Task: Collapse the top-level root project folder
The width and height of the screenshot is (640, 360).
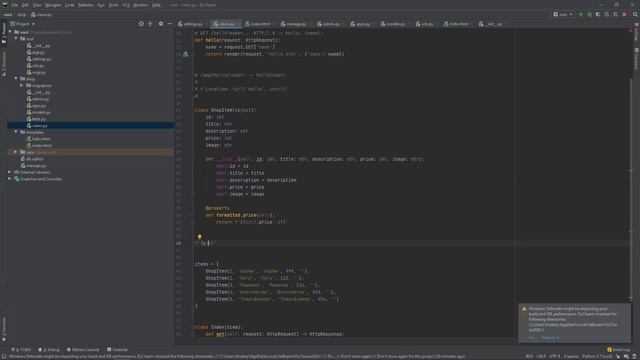Action: tap(10, 32)
